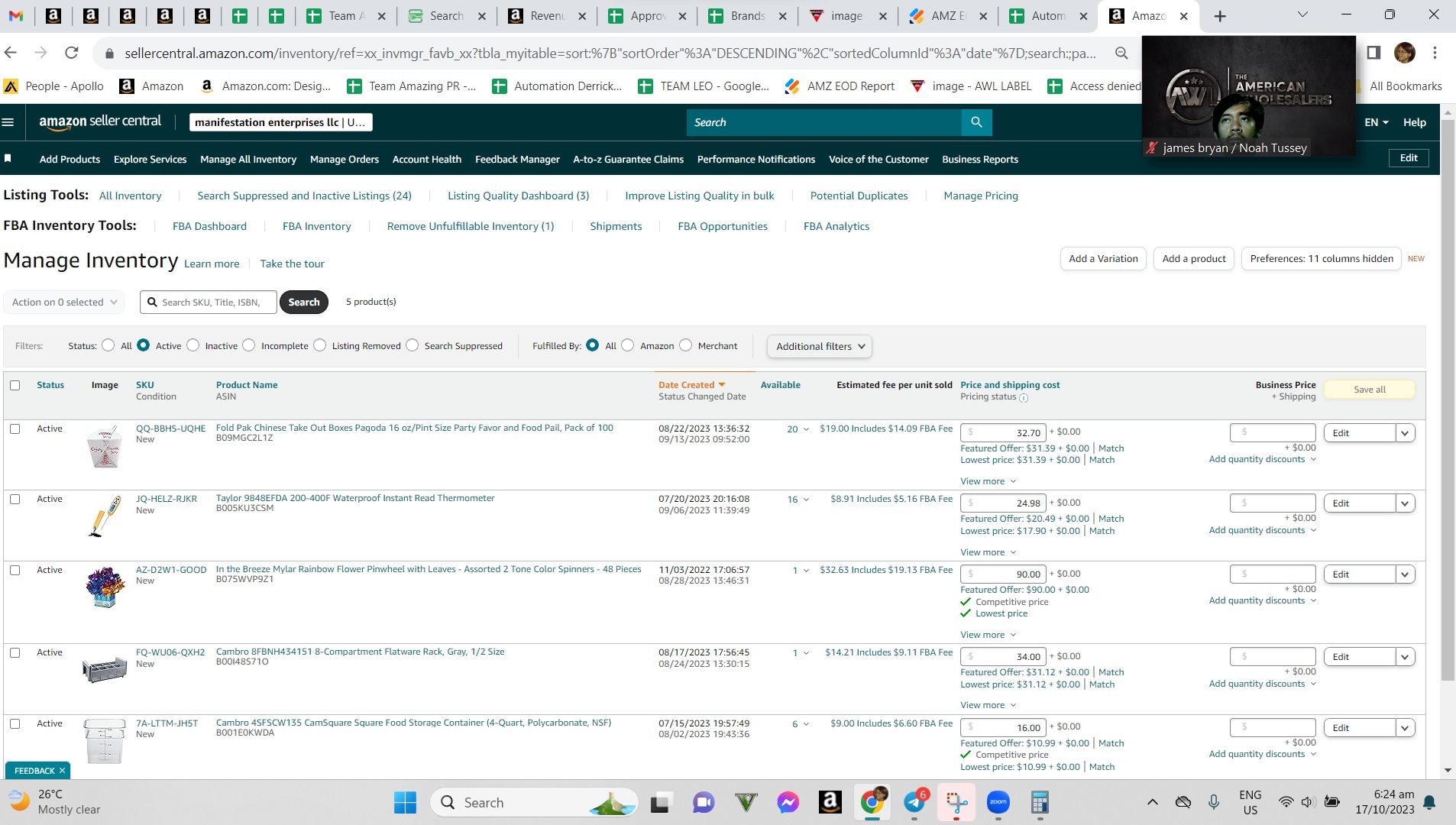
Task: Open a new browser tab
Action: click(x=1220, y=16)
